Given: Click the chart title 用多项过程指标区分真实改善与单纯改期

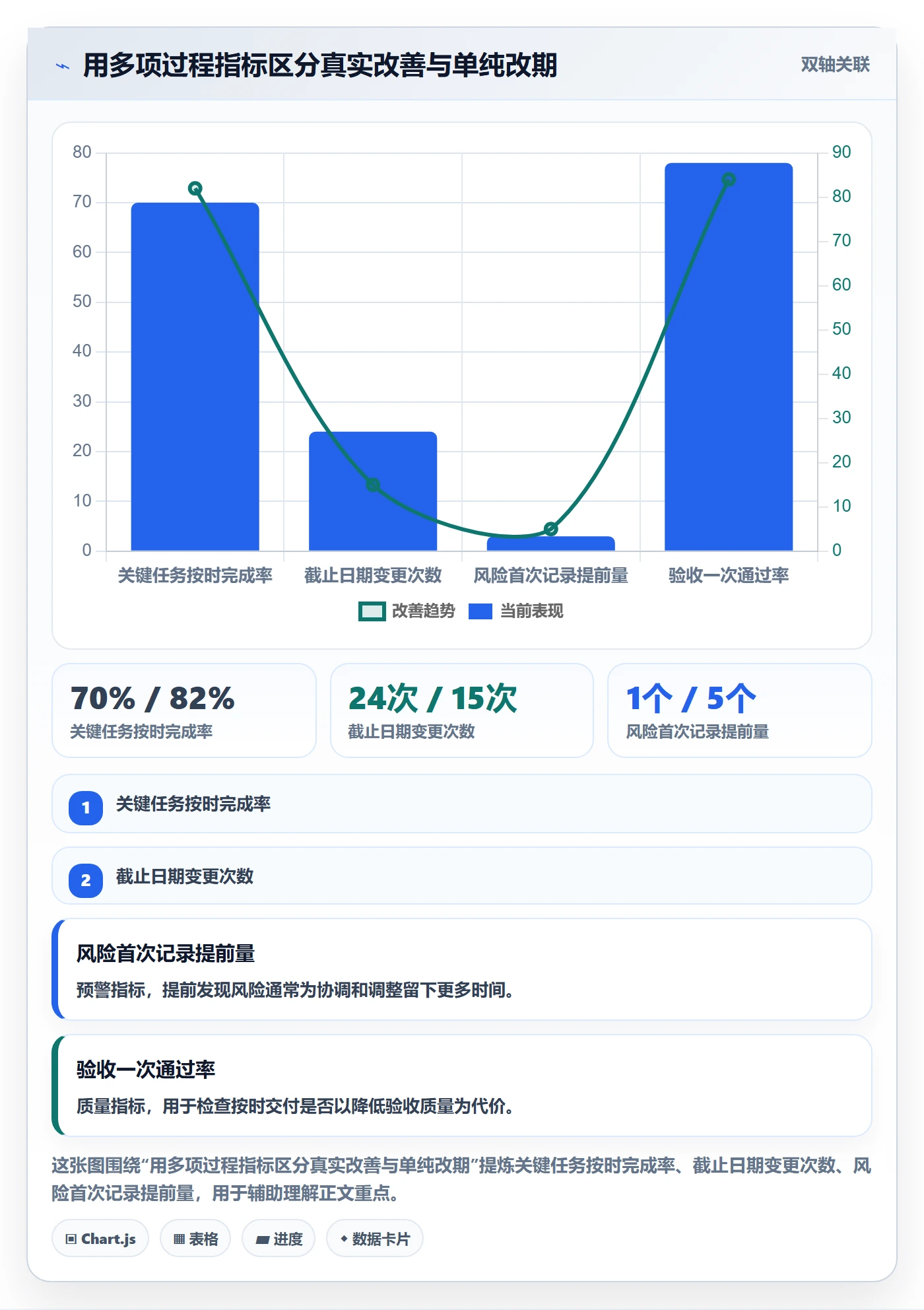Looking at the screenshot, I should (x=320, y=65).
